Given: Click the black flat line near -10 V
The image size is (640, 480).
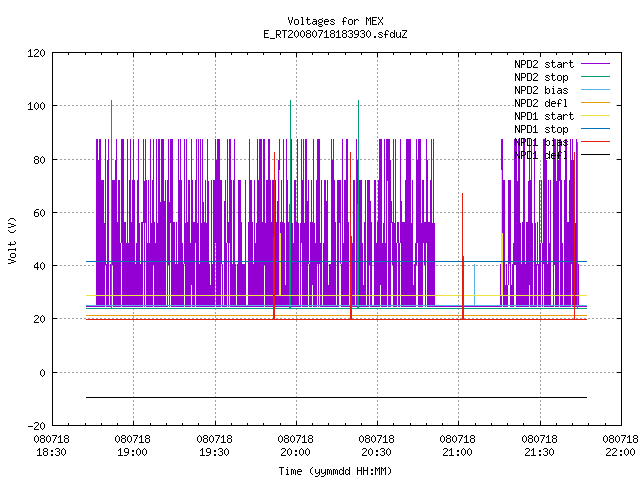Looking at the screenshot, I should [336, 397].
